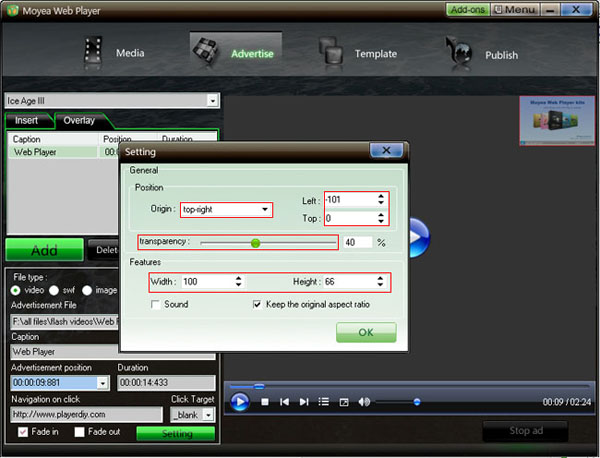Click the video seek bar handle
This screenshot has height=458, width=600.
click(x=259, y=386)
